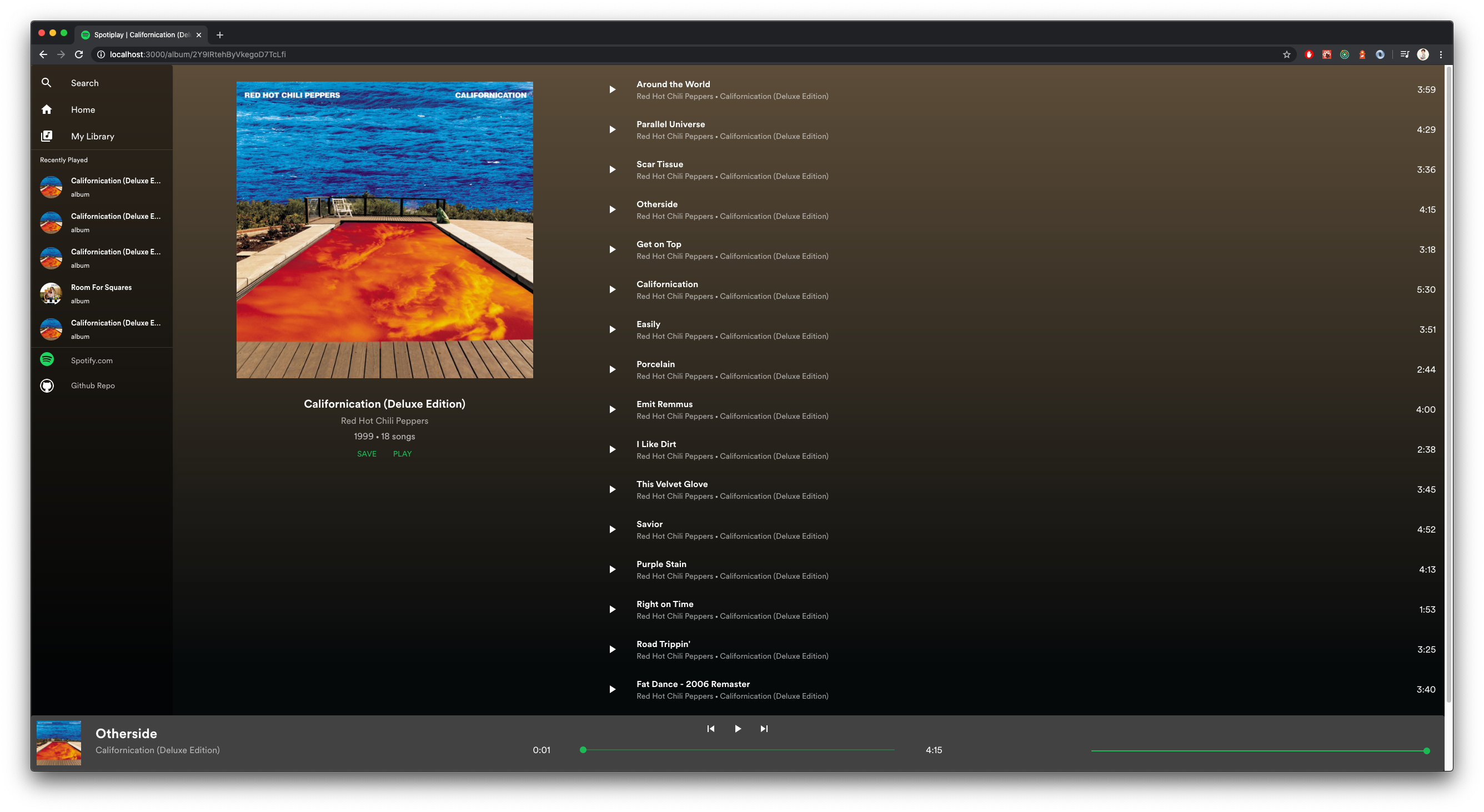The height and width of the screenshot is (812, 1484).
Task: Open a new browser tab
Action: (219, 35)
